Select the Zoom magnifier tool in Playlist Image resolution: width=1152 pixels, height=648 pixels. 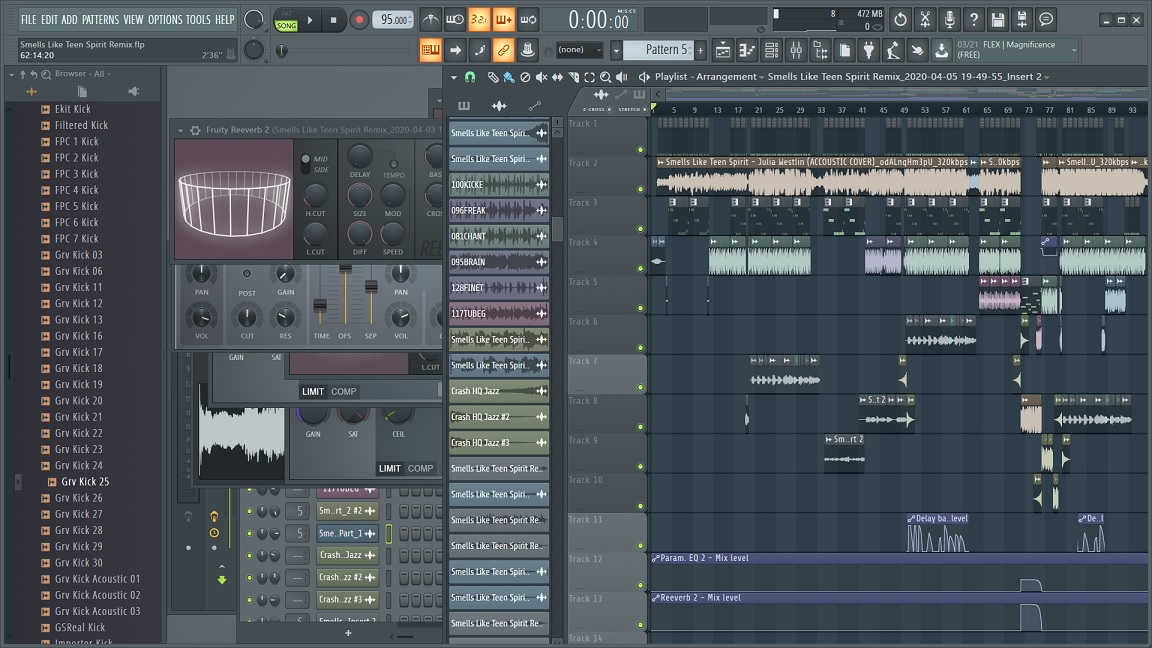pyautogui.click(x=605, y=76)
